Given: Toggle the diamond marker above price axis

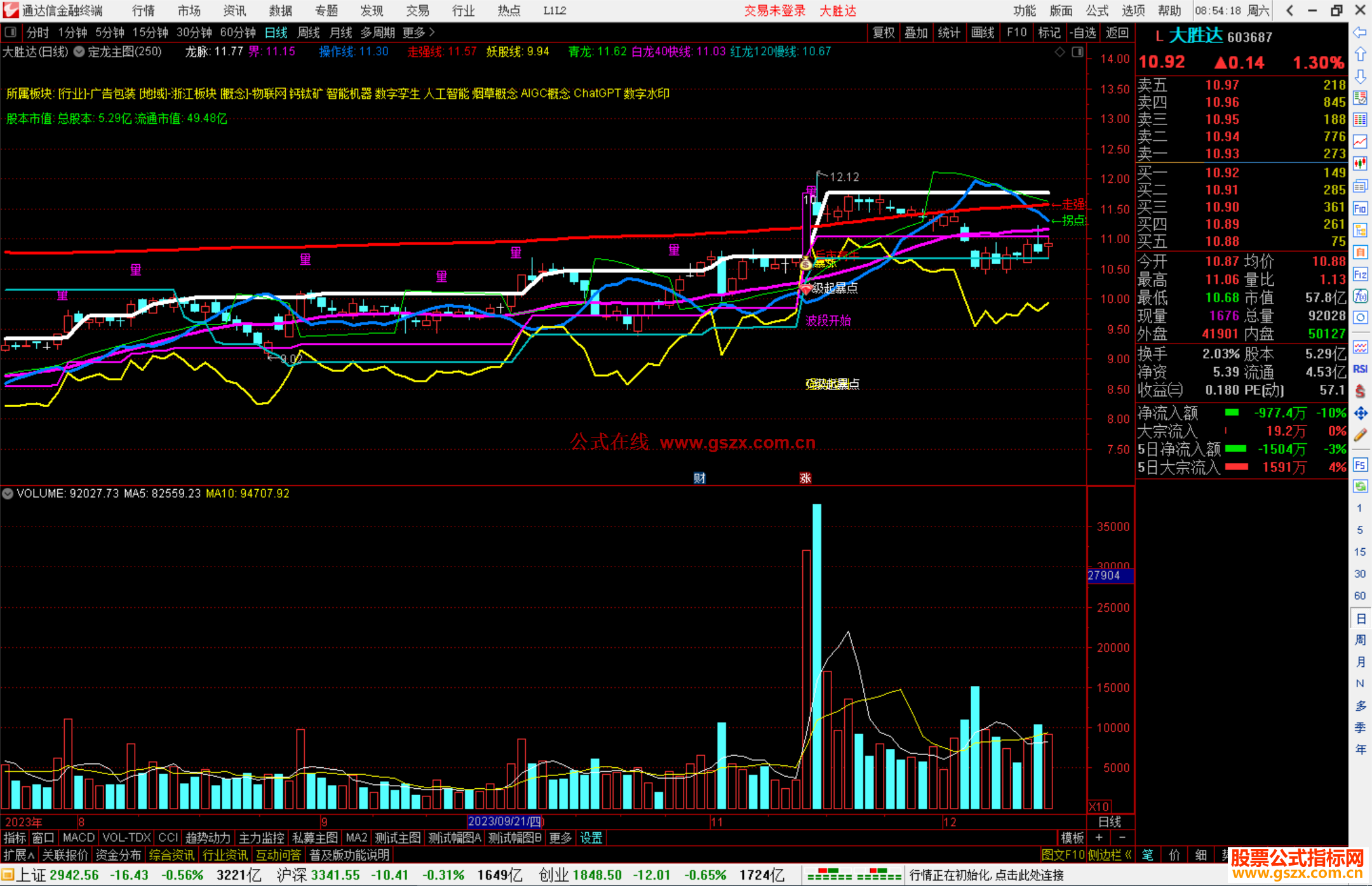Looking at the screenshot, I should (x=1059, y=52).
